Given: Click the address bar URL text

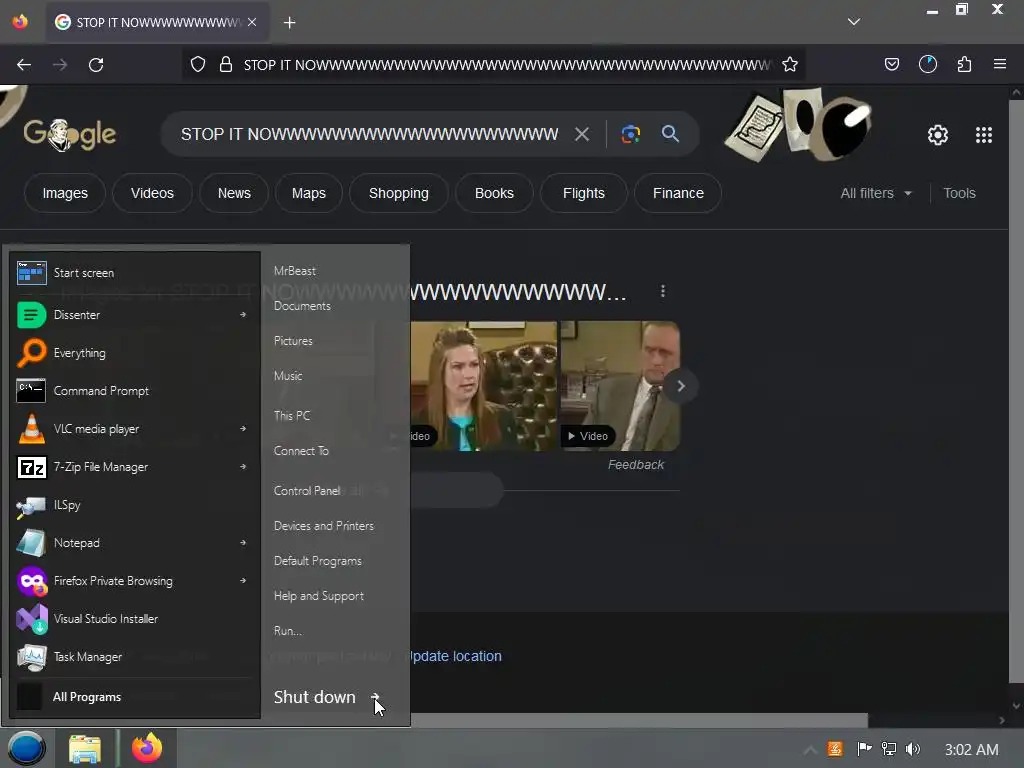Looking at the screenshot, I should (x=506, y=65).
